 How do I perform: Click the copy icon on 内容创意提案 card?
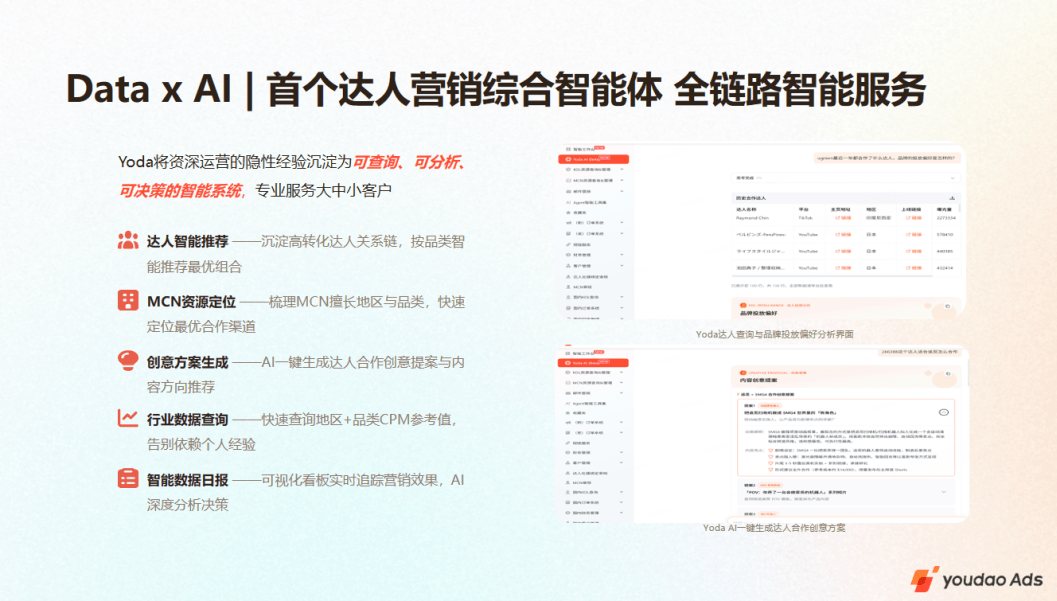(x=948, y=373)
